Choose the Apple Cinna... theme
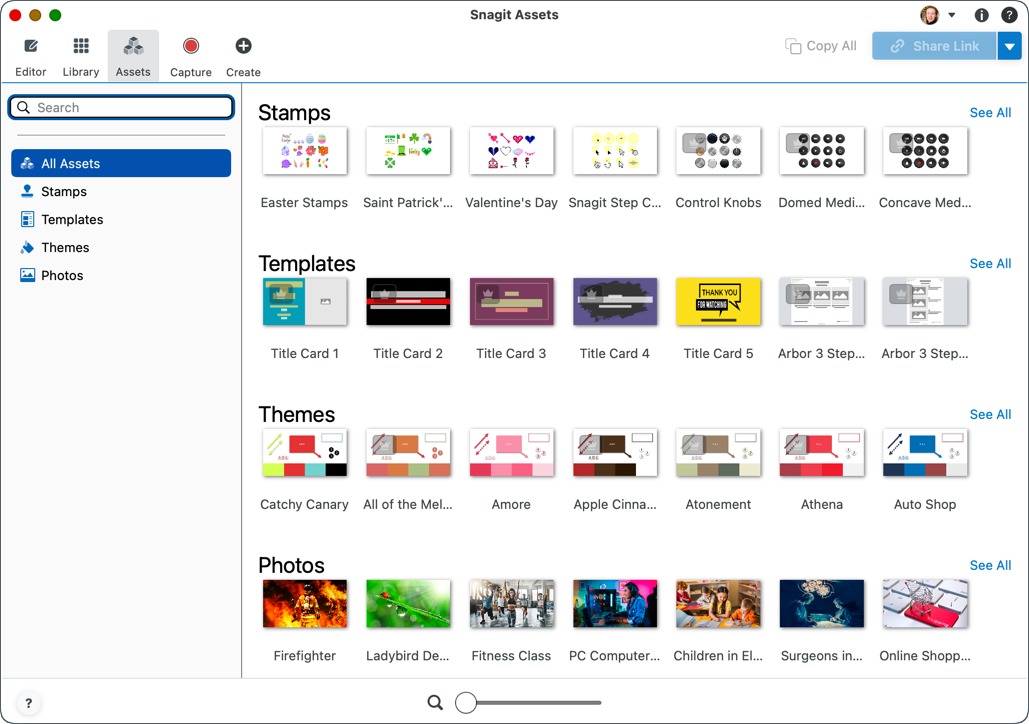 point(615,453)
